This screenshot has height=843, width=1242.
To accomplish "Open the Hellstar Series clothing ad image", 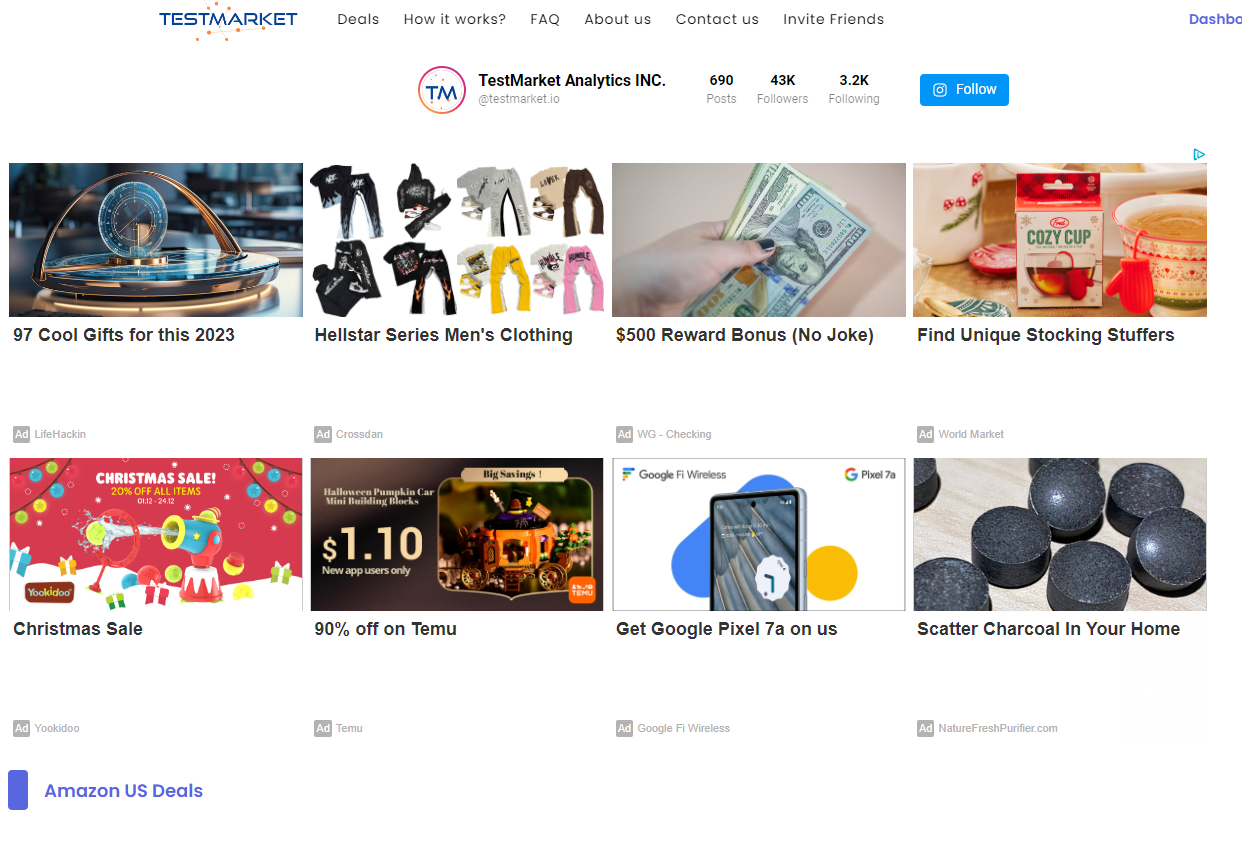I will 457,240.
